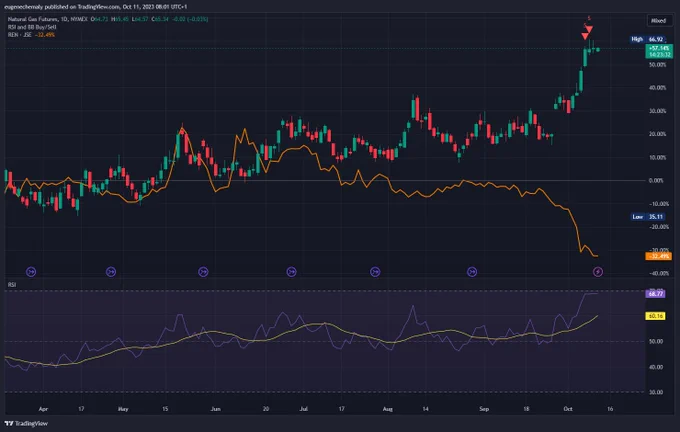Click the 20 date label after Jun

click(x=266, y=409)
